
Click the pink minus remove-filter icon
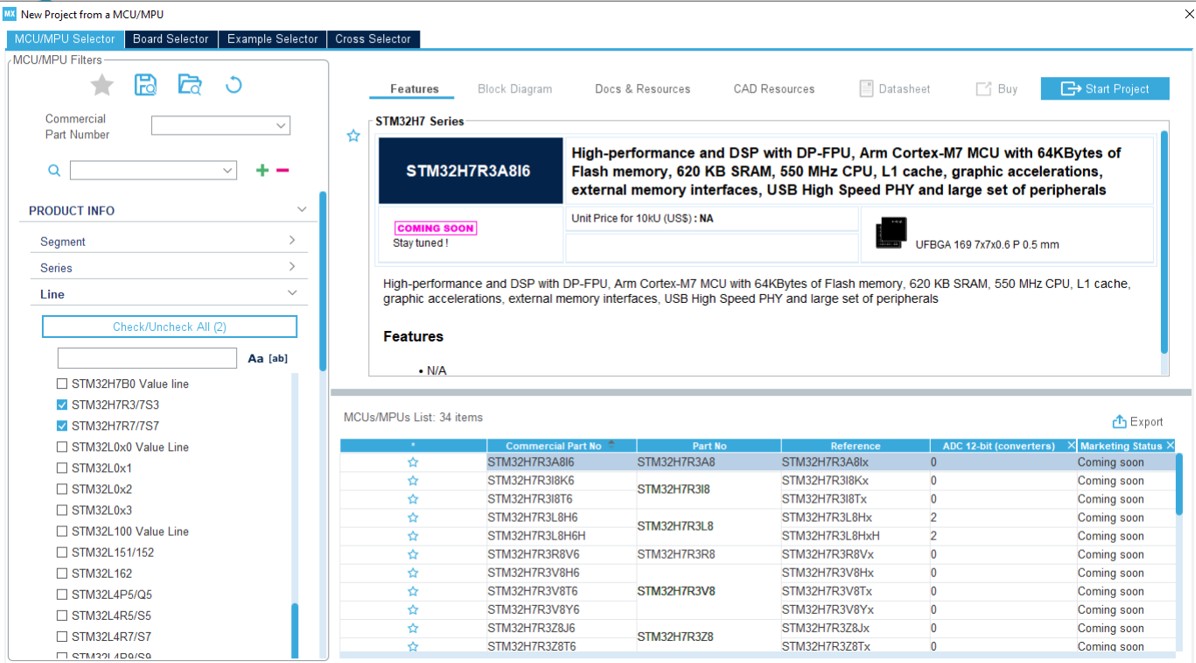tap(282, 170)
